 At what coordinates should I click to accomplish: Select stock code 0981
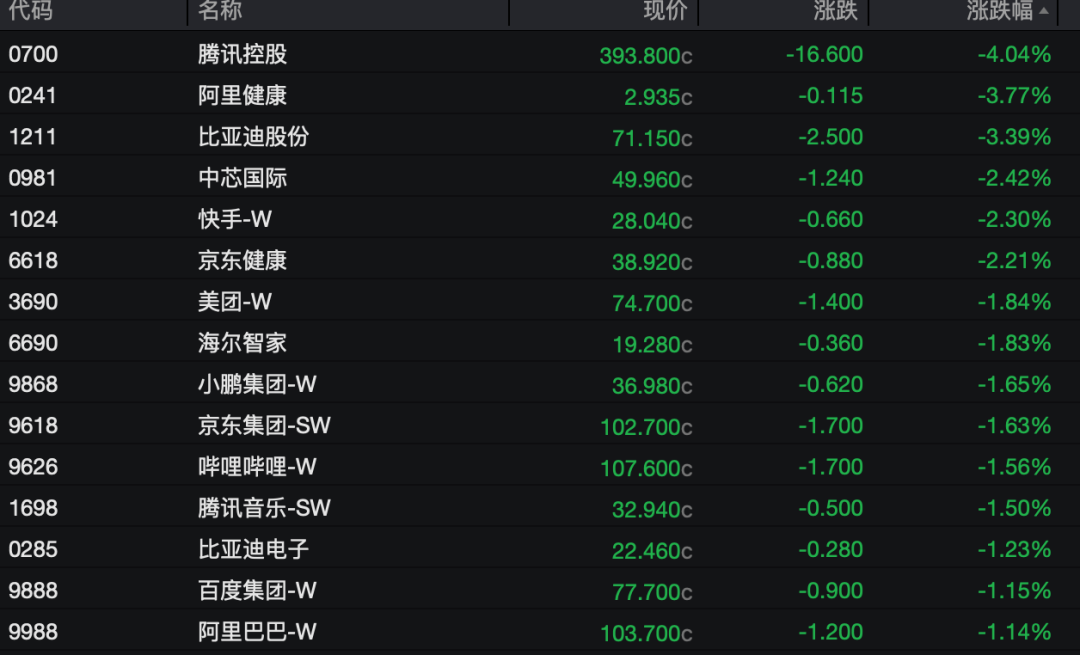[x=33, y=178]
